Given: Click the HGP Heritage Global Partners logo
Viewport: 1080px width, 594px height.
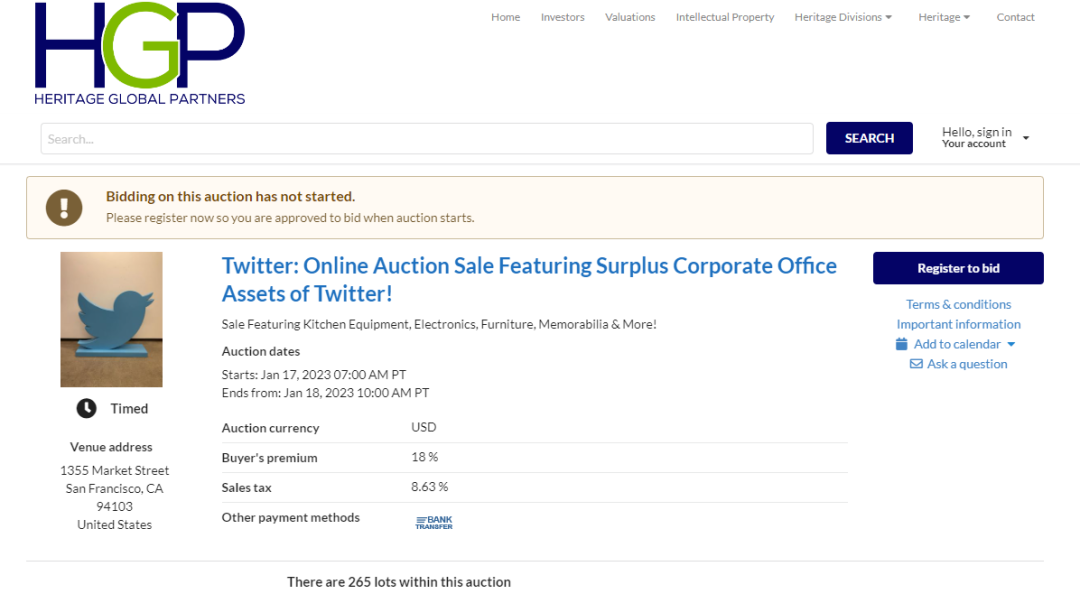Looking at the screenshot, I should coord(139,53).
